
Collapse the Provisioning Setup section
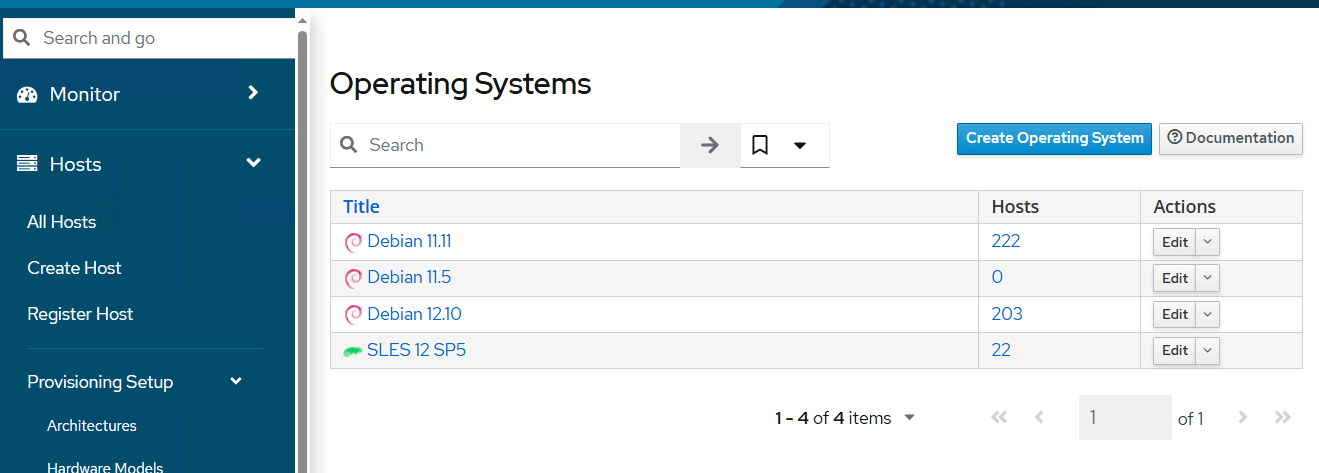pos(236,381)
